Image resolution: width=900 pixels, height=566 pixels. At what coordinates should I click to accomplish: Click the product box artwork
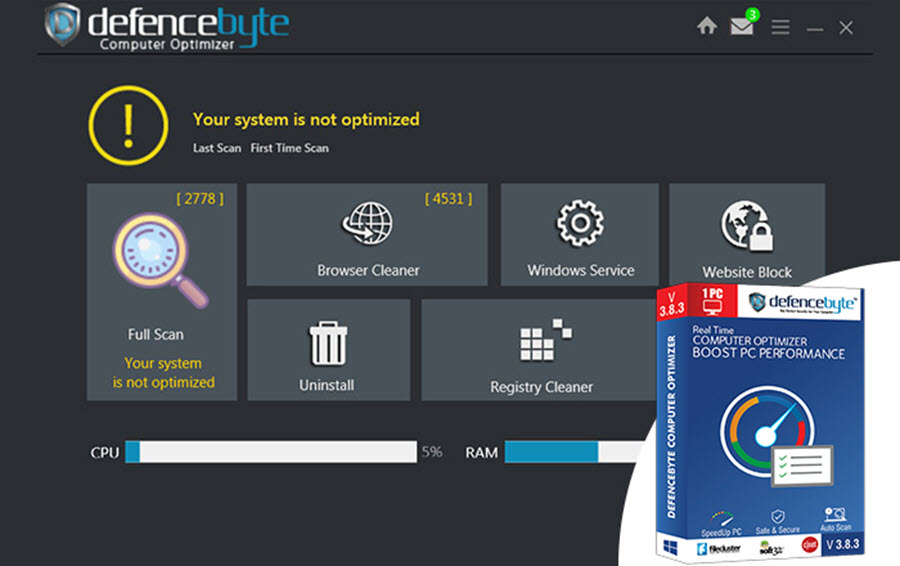761,422
